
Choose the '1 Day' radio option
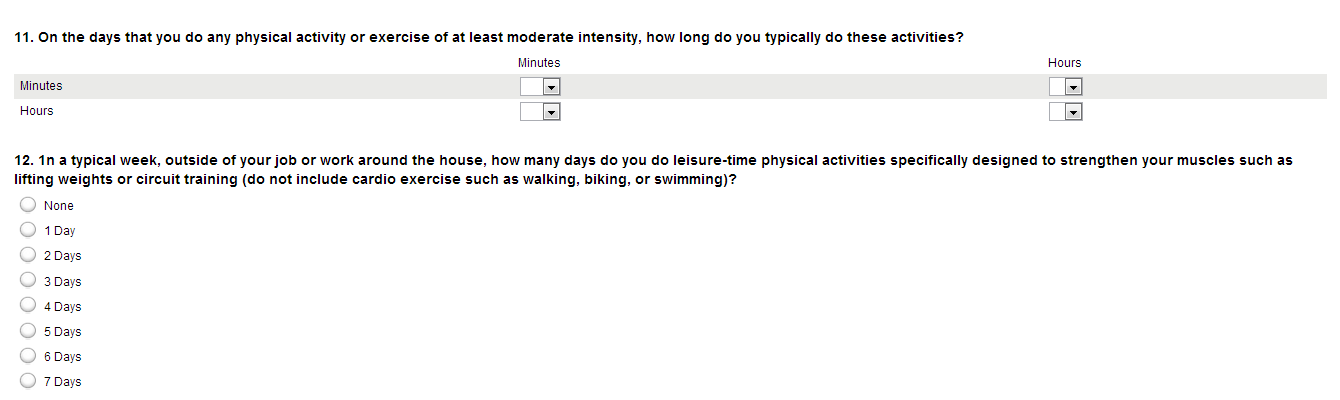[x=28, y=230]
